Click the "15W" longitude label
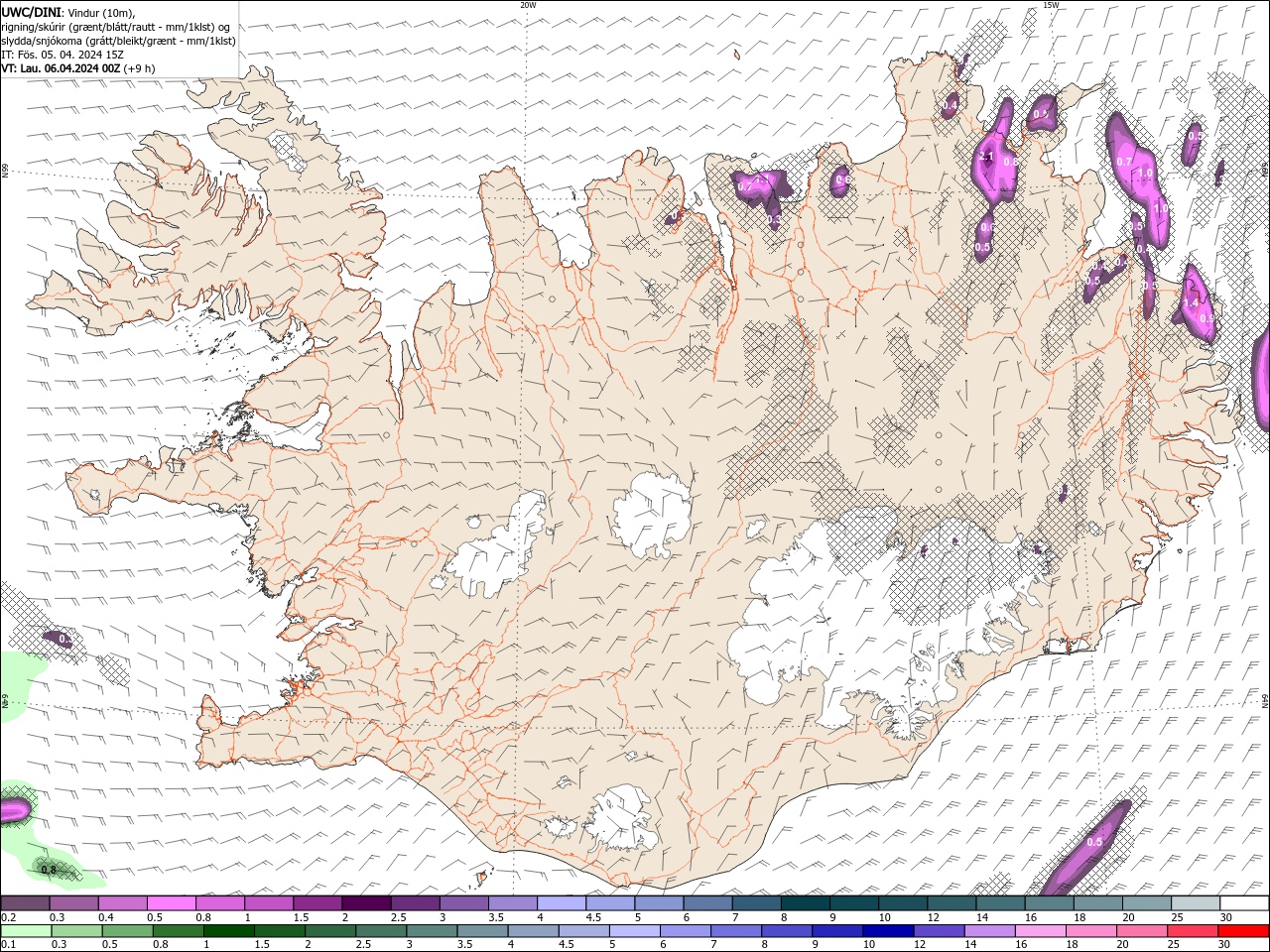 coord(1051,5)
